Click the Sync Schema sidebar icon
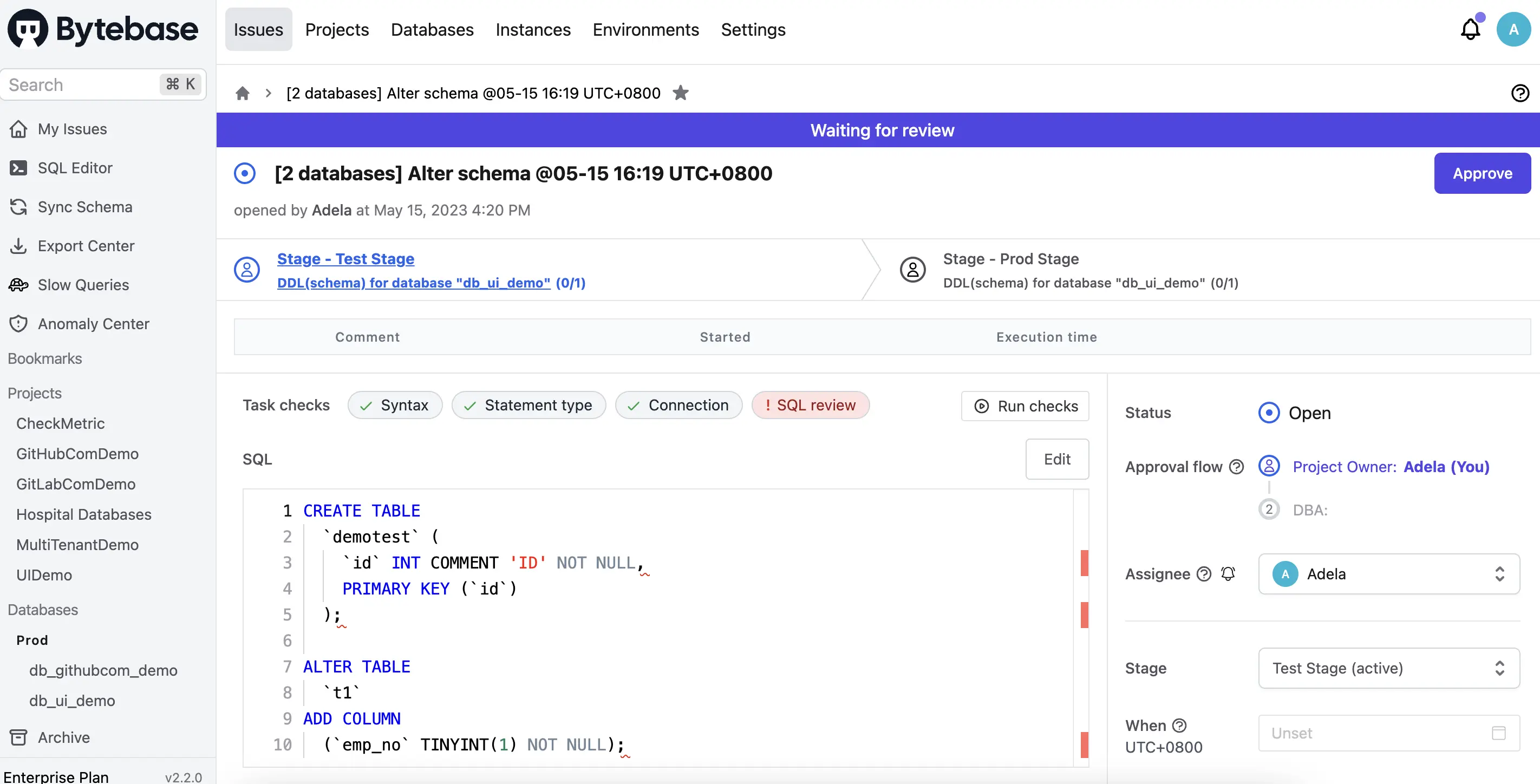Viewport: 1540px width, 784px height. coord(18,207)
